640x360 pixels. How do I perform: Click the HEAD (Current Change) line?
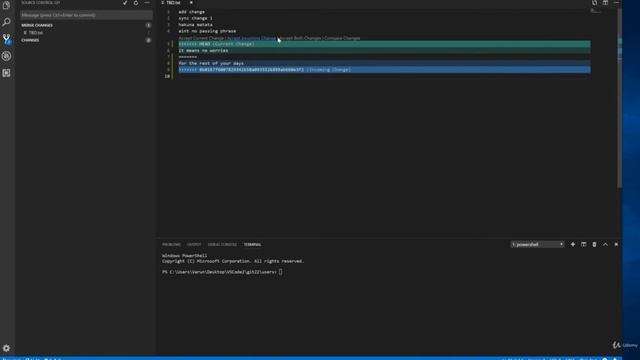[x=384, y=44]
